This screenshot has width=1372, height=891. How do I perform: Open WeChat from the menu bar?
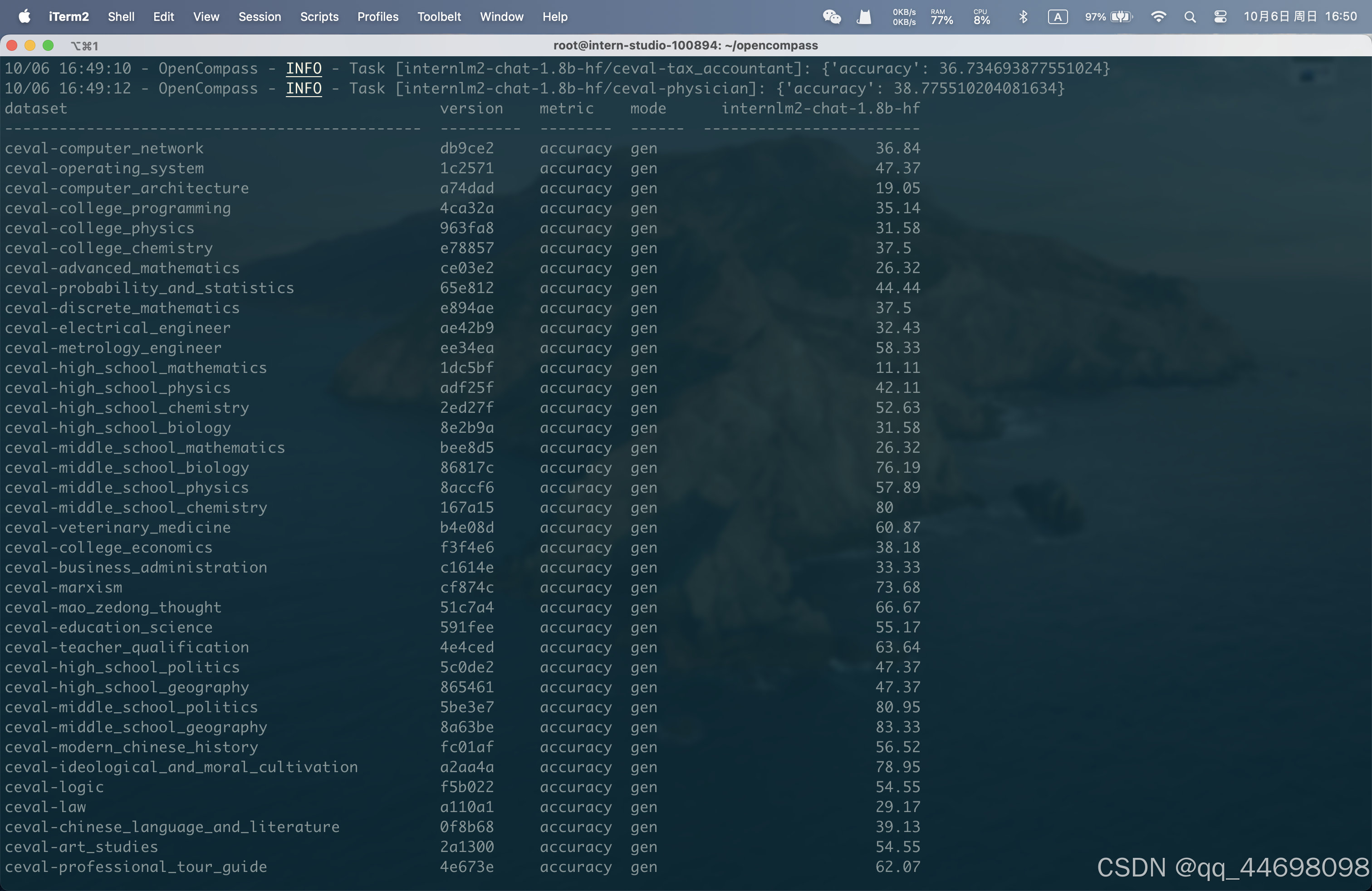832,17
